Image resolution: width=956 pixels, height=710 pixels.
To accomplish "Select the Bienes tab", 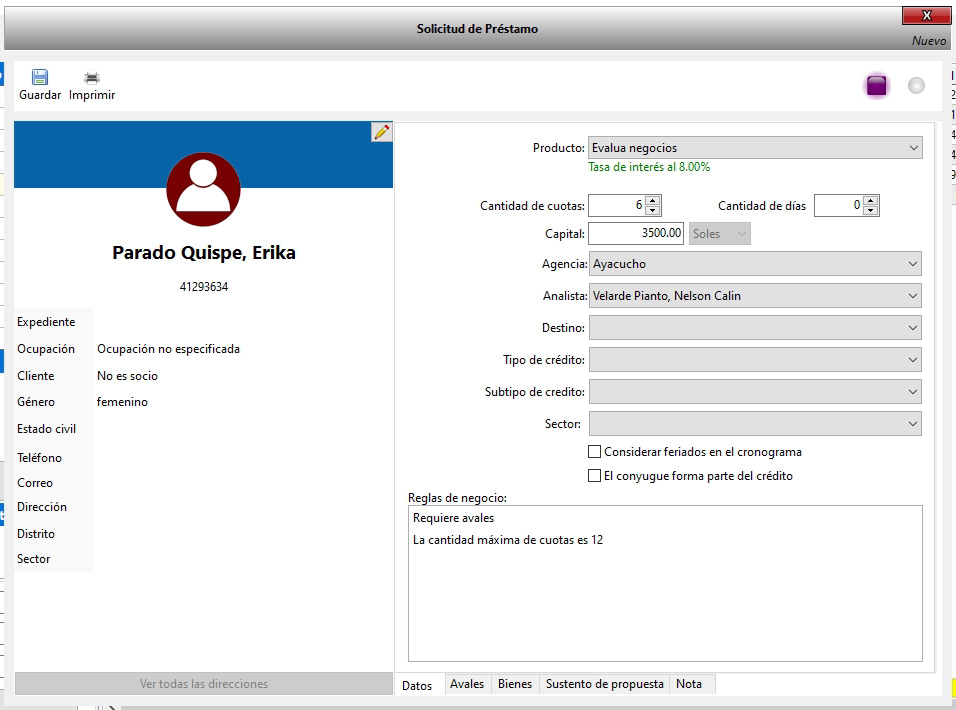I will coord(515,684).
